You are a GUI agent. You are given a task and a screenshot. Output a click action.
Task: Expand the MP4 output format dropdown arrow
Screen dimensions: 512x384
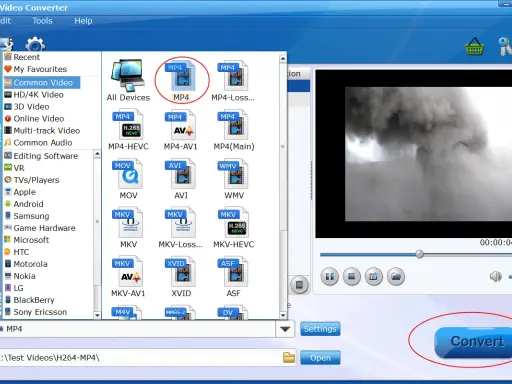coord(285,329)
